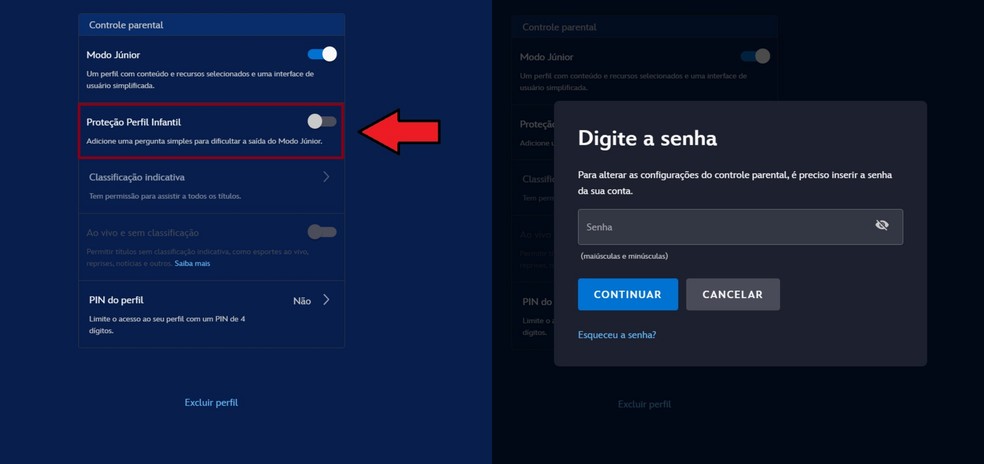
Task: Click the "Não" value beside PIN do perfil
Action: point(302,301)
